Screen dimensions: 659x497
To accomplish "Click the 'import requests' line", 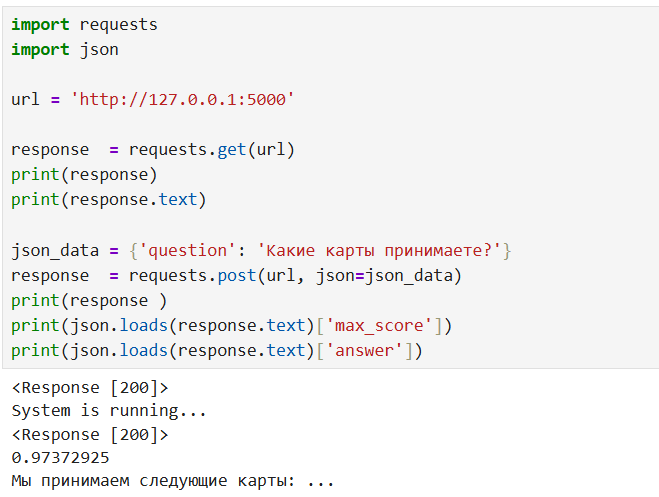I will tap(84, 24).
